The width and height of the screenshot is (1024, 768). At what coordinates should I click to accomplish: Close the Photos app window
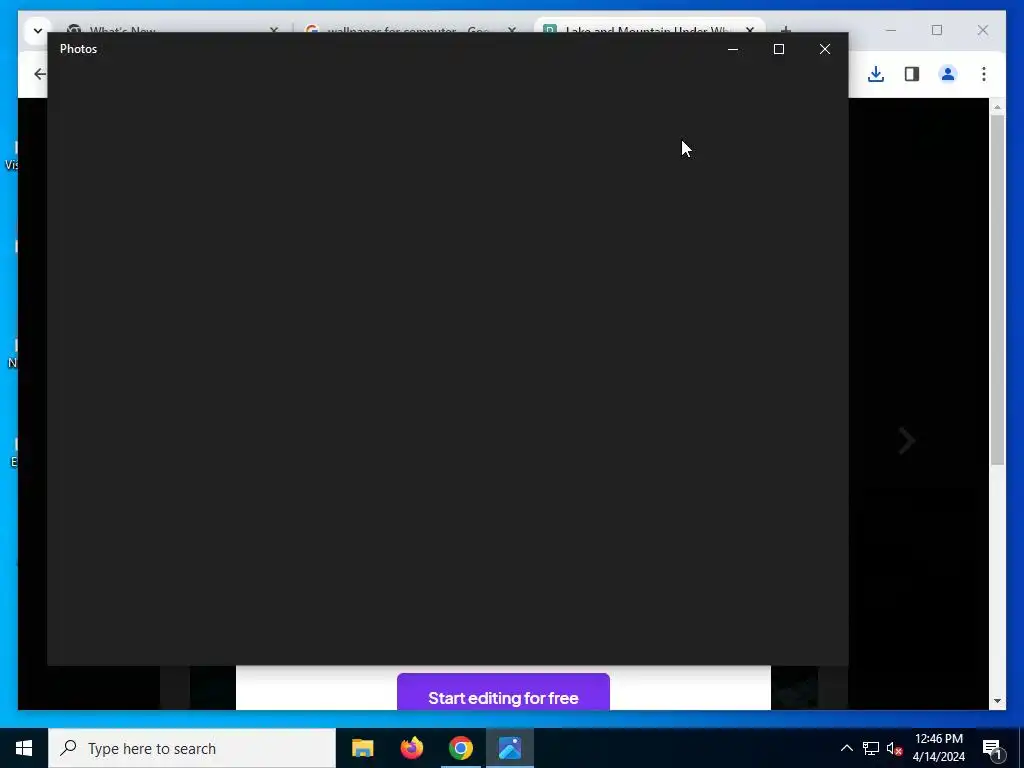[825, 49]
